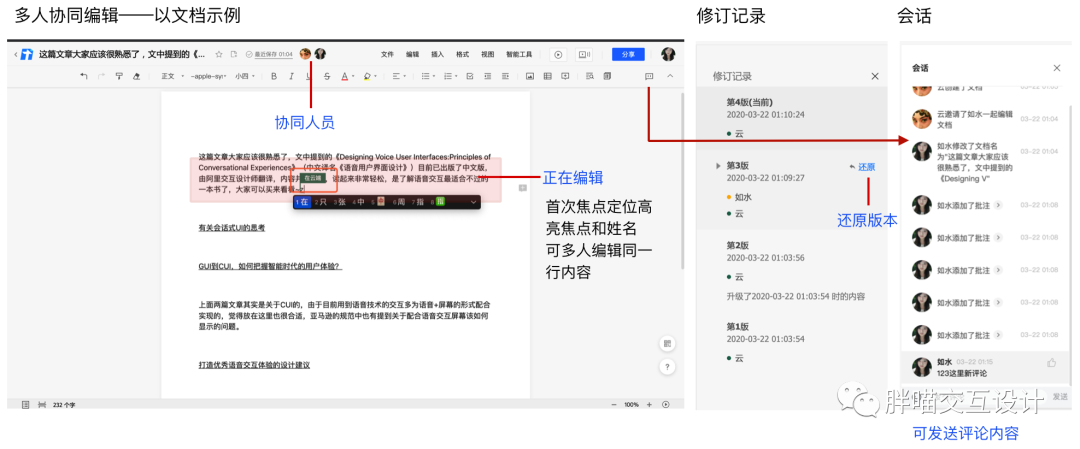The image size is (1080, 449).
Task: Close the 会话 panel
Action: [x=1057, y=67]
